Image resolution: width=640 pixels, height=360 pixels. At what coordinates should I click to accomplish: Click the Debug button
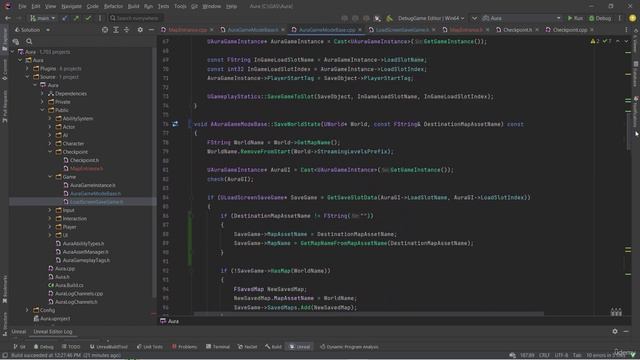tap(600, 18)
